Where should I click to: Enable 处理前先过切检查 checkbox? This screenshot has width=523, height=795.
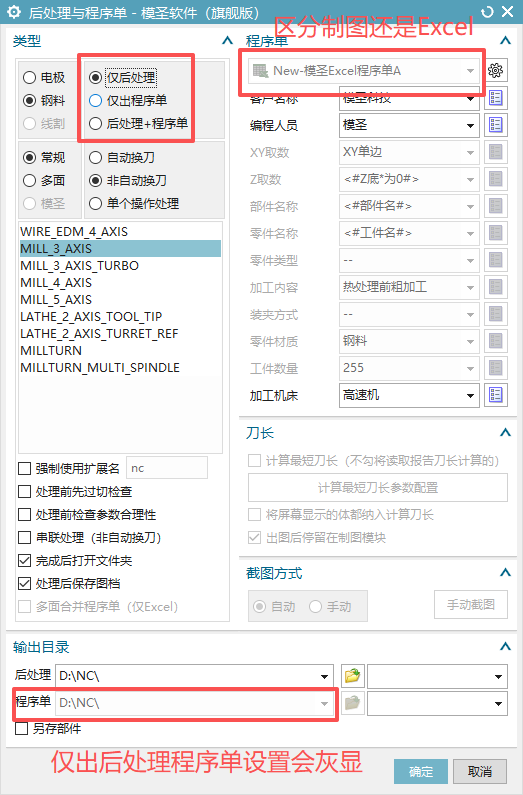pos(75,491)
